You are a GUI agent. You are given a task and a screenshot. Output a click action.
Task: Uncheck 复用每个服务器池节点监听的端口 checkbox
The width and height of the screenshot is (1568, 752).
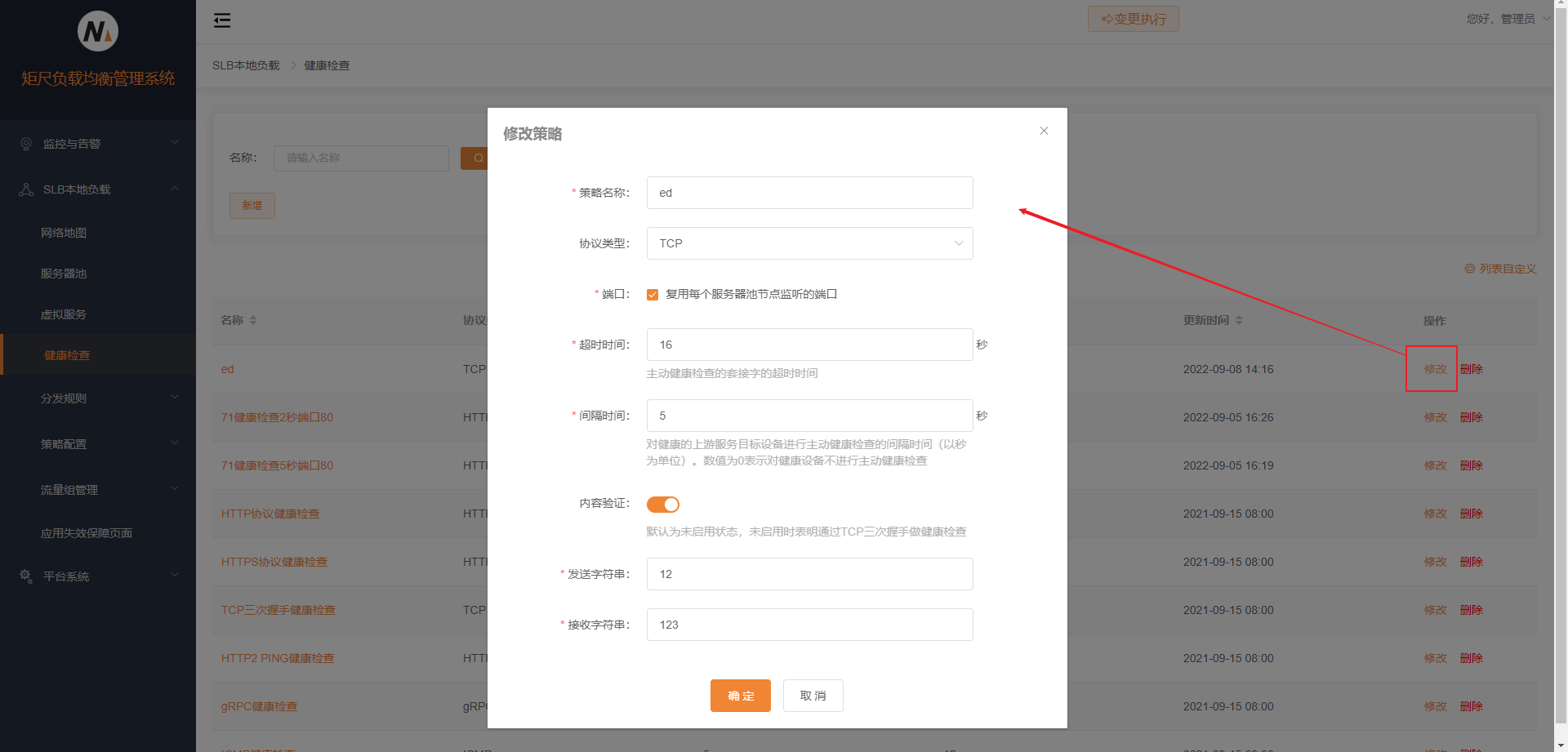click(653, 295)
